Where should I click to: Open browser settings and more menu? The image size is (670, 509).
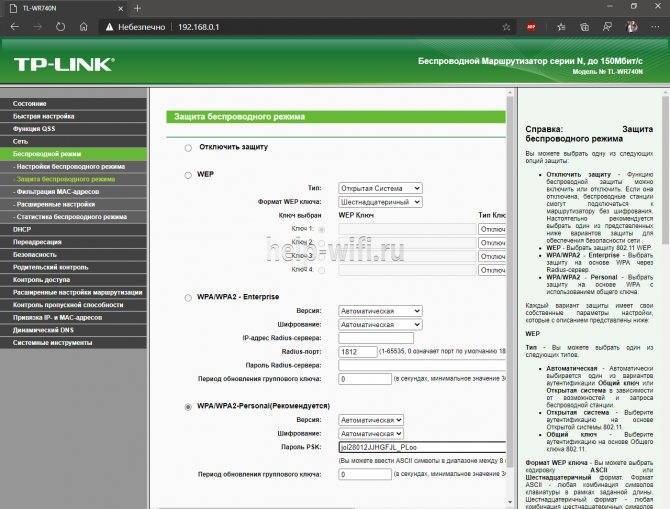pos(655,27)
